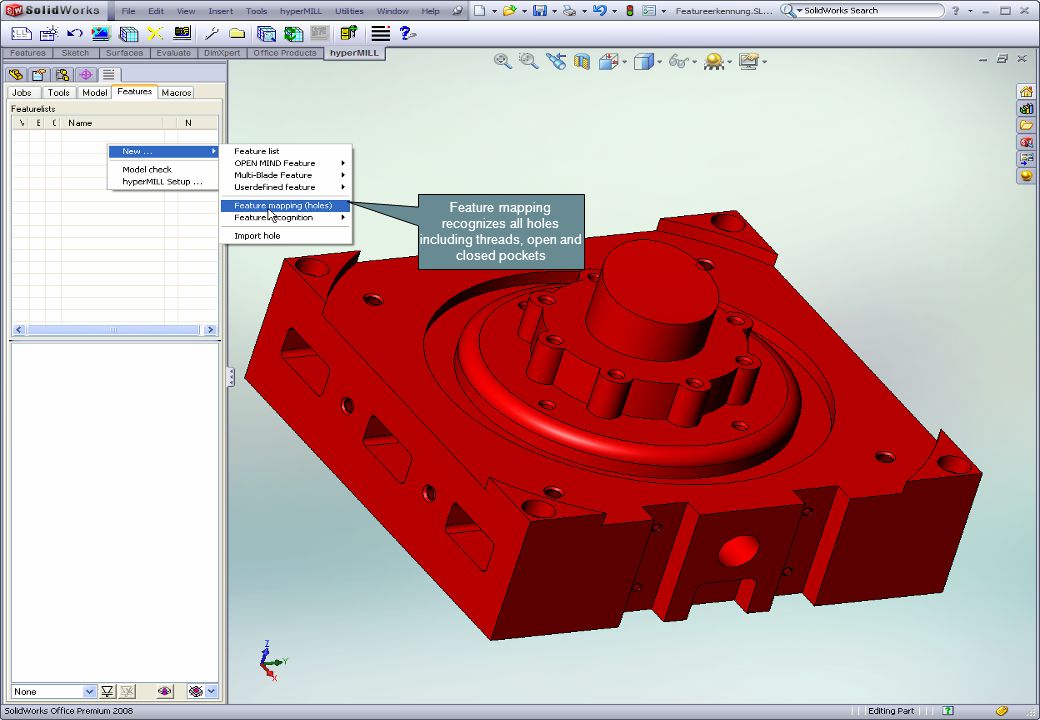Click the yellow folder icon in hyperMILL toolbar
The image size is (1040, 720).
coord(237,33)
